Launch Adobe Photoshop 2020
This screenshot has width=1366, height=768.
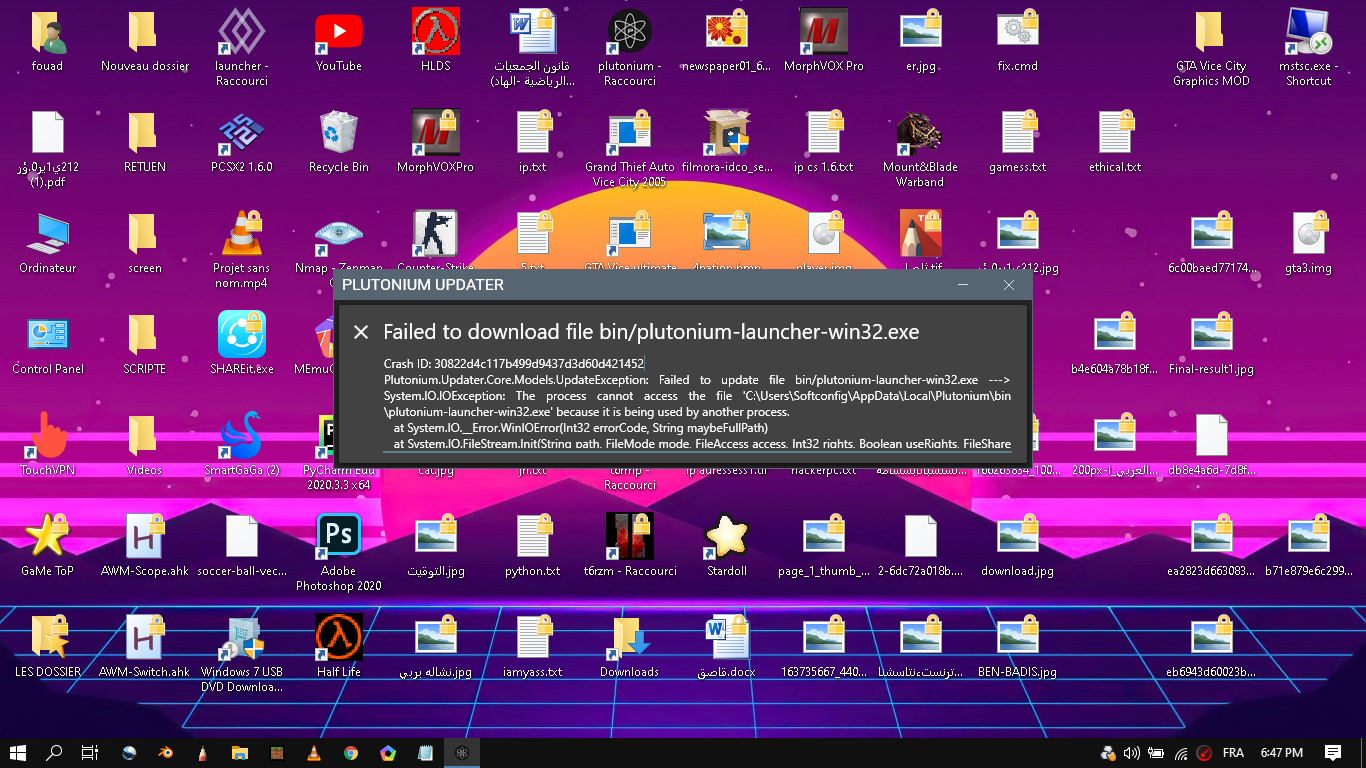(338, 553)
